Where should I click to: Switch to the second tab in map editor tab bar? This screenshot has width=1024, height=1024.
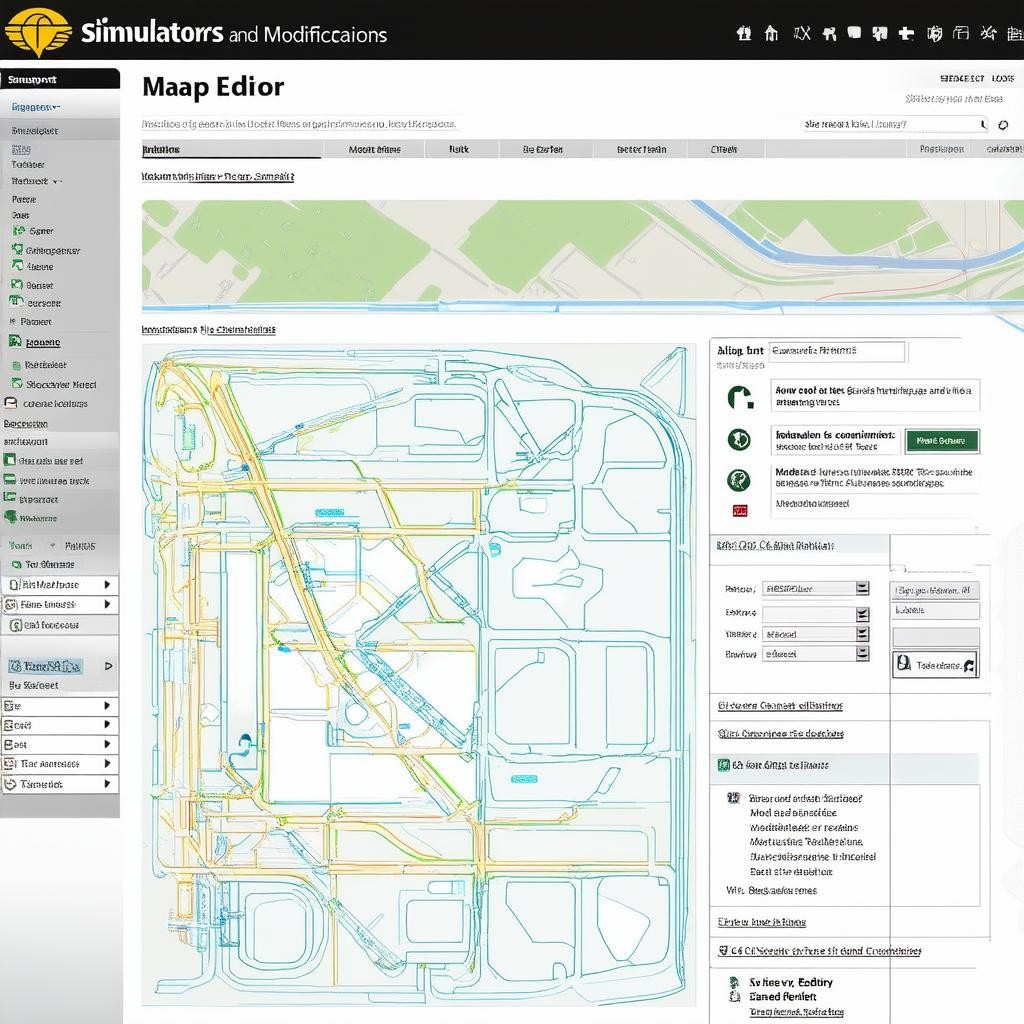pyautogui.click(x=374, y=149)
